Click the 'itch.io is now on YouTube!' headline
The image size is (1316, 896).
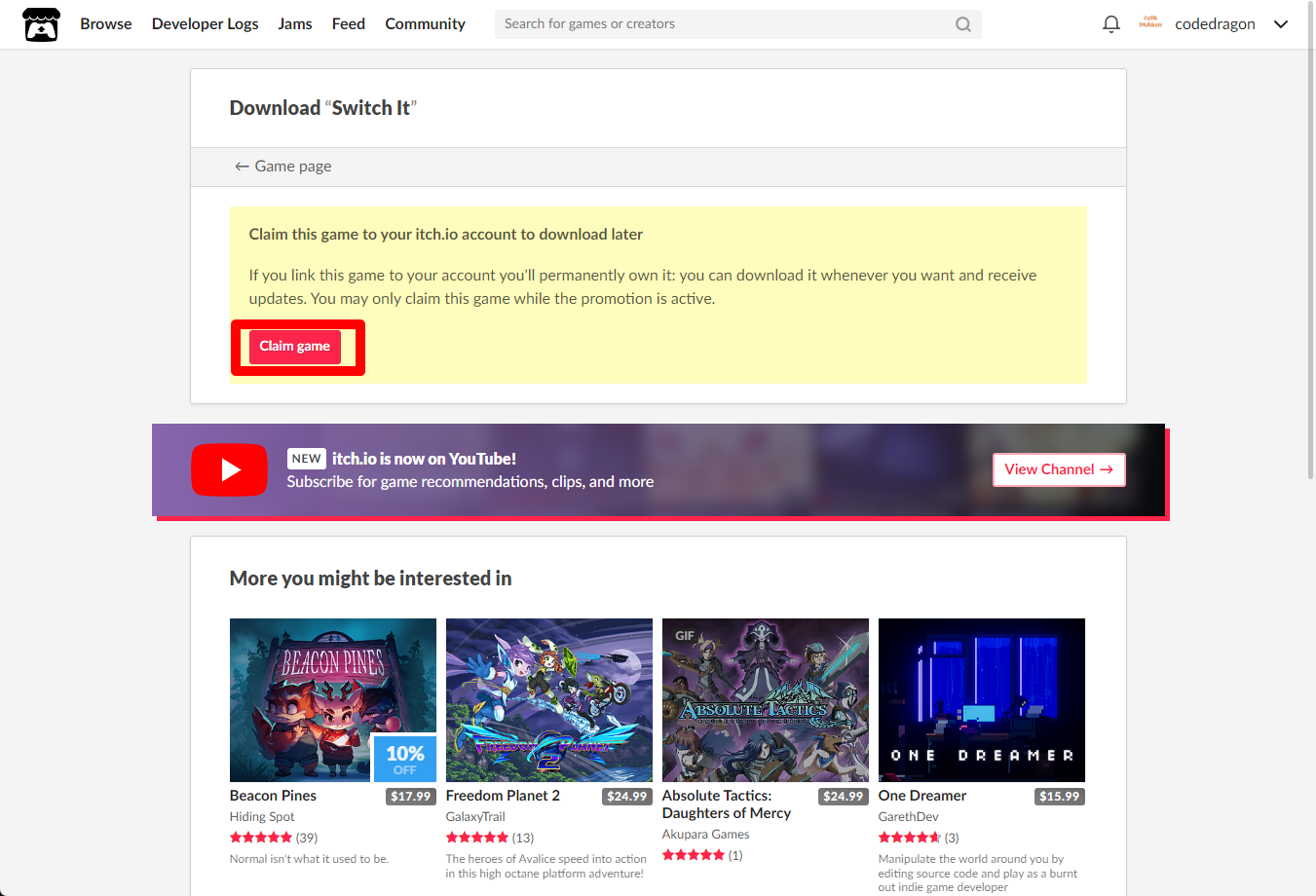click(425, 459)
